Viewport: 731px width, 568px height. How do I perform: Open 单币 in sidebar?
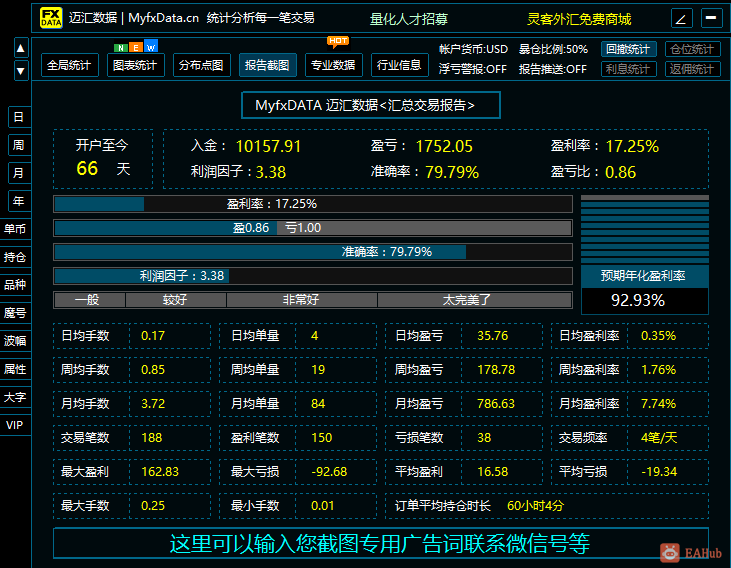tap(15, 229)
